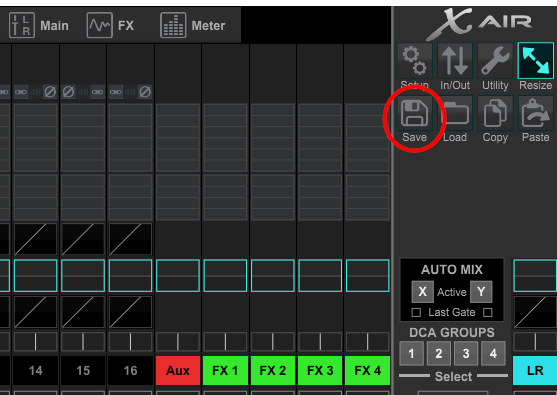Screen dimensions: 557x395
Task: Enable Auto Mix group X
Action: coord(422,292)
